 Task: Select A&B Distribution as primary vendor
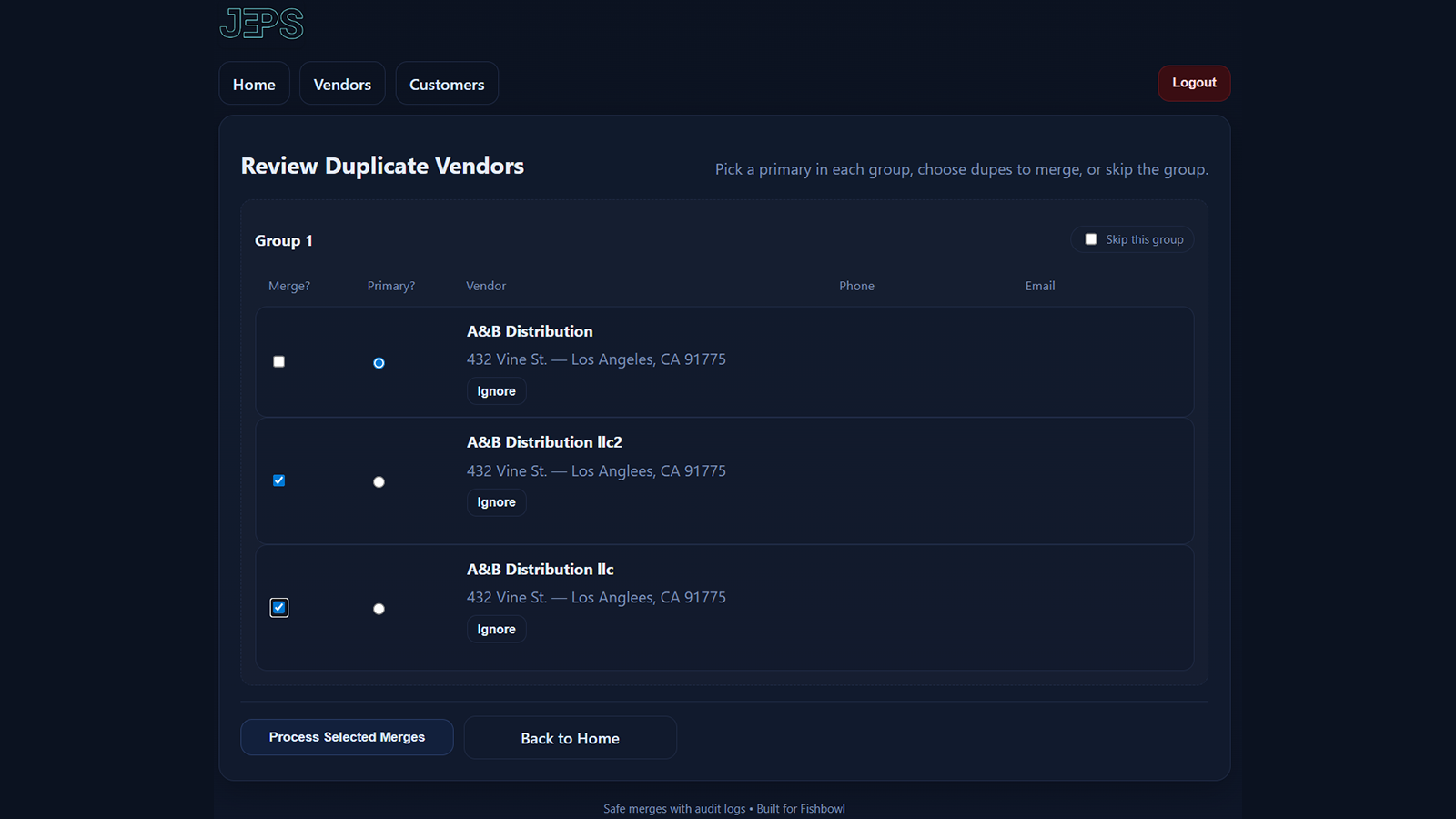(x=379, y=363)
